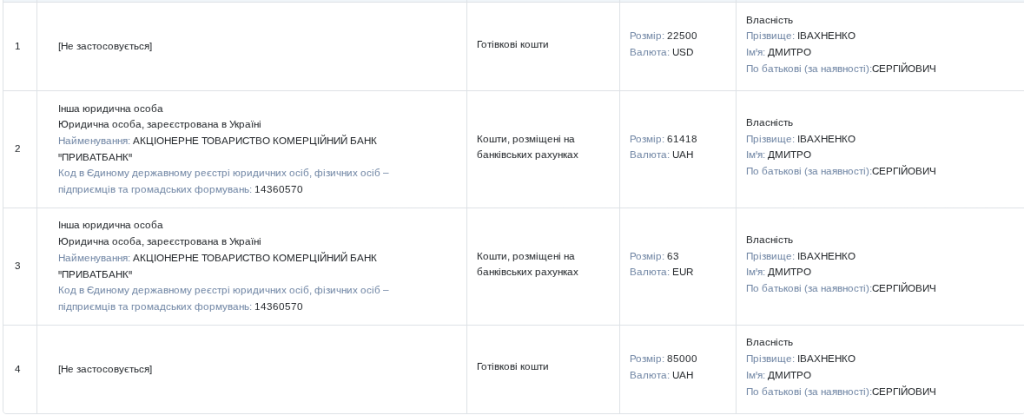Click the 'ПРИВАТБАНК' name in row 3
This screenshot has width=1024, height=415.
tap(95, 274)
